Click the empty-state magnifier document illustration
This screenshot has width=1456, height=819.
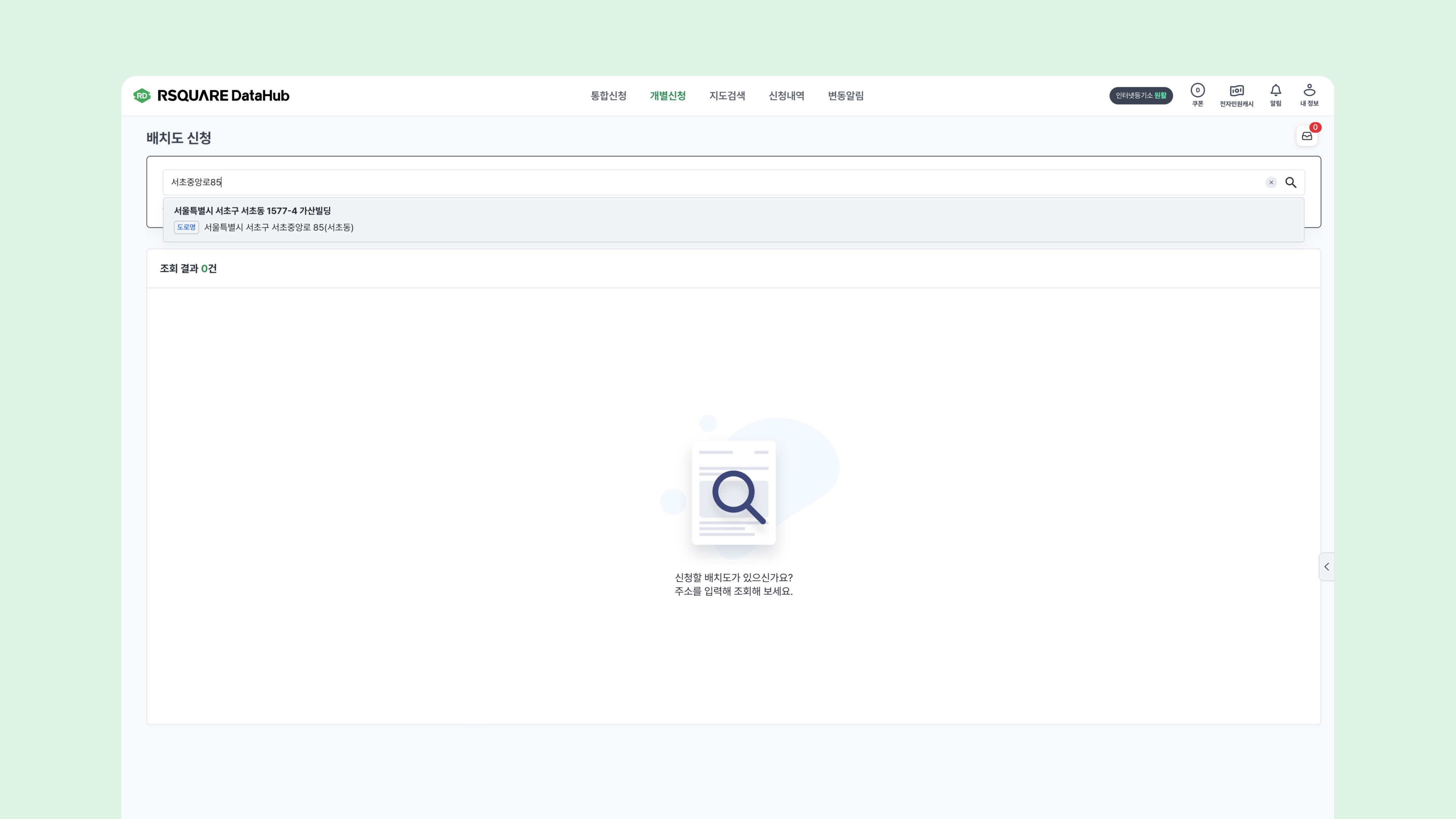(734, 493)
